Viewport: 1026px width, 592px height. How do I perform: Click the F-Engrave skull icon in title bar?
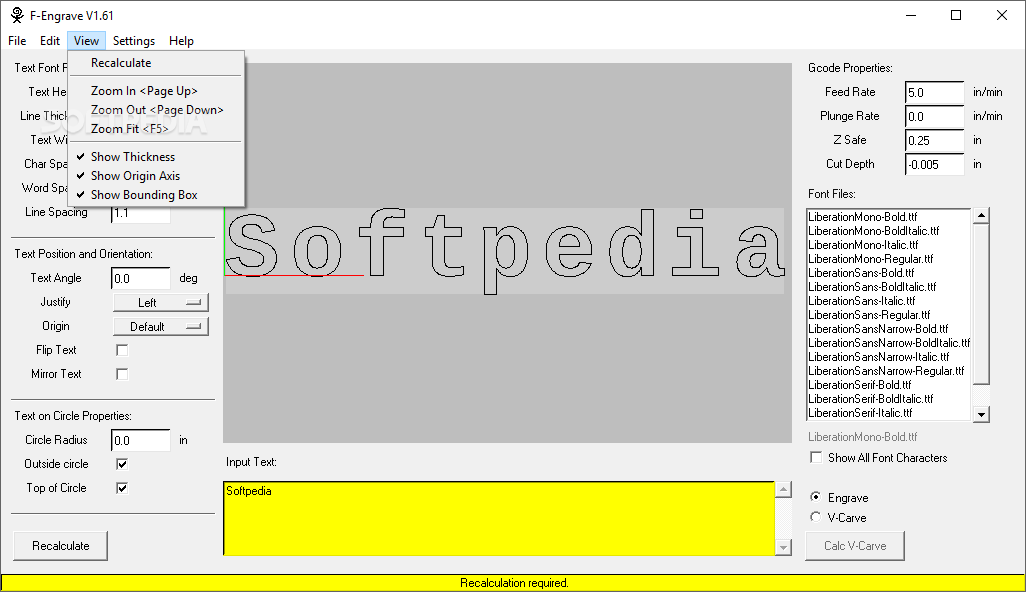[x=17, y=15]
